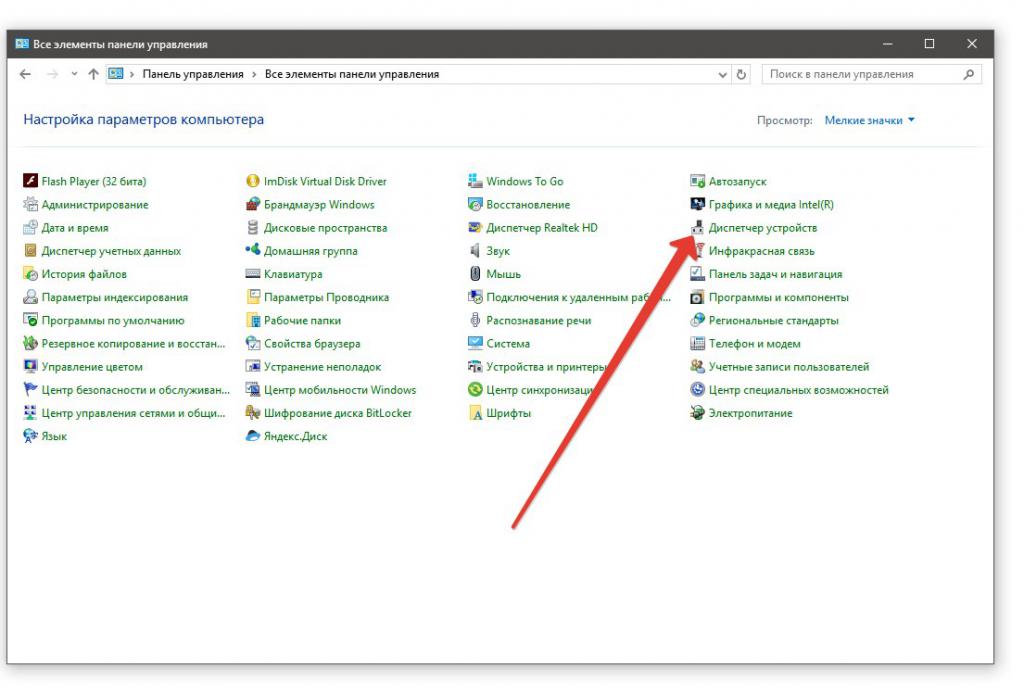Open the Управление цветом monitor icon
The width and height of the screenshot is (1024, 694).
(30, 366)
